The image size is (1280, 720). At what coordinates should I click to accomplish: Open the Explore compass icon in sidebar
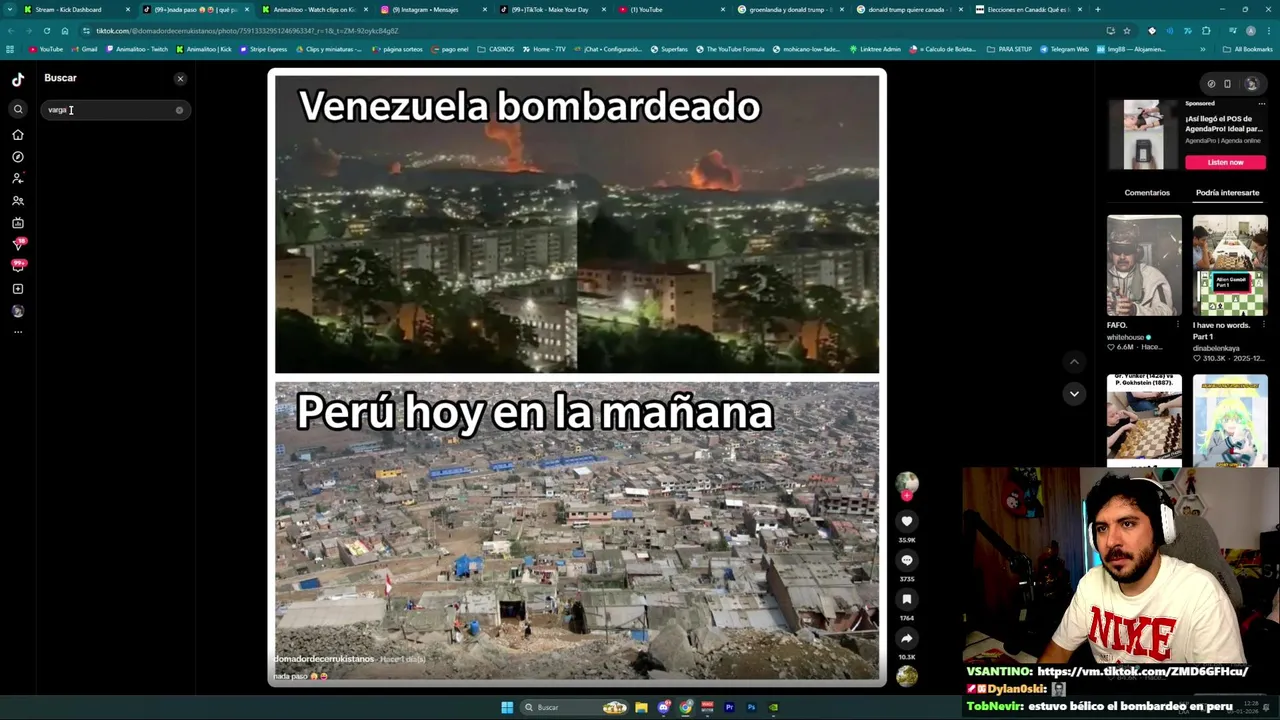(x=18, y=157)
